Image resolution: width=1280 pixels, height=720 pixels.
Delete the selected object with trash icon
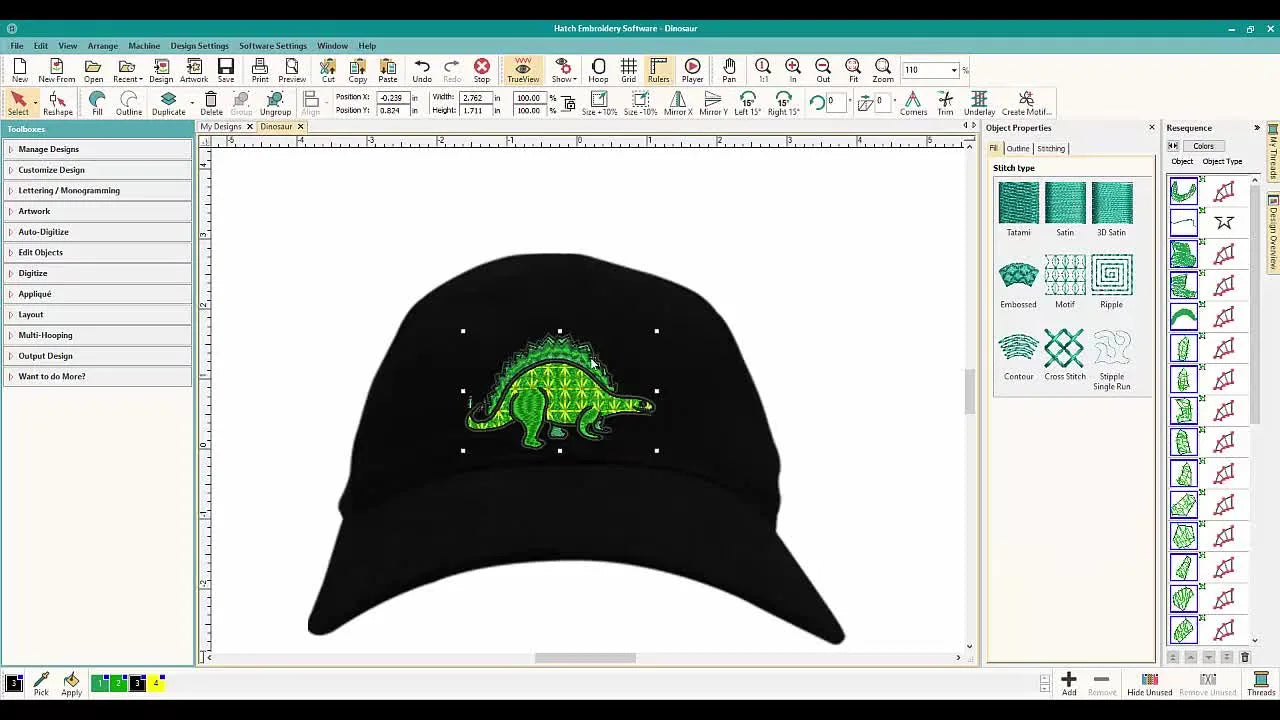(x=211, y=103)
